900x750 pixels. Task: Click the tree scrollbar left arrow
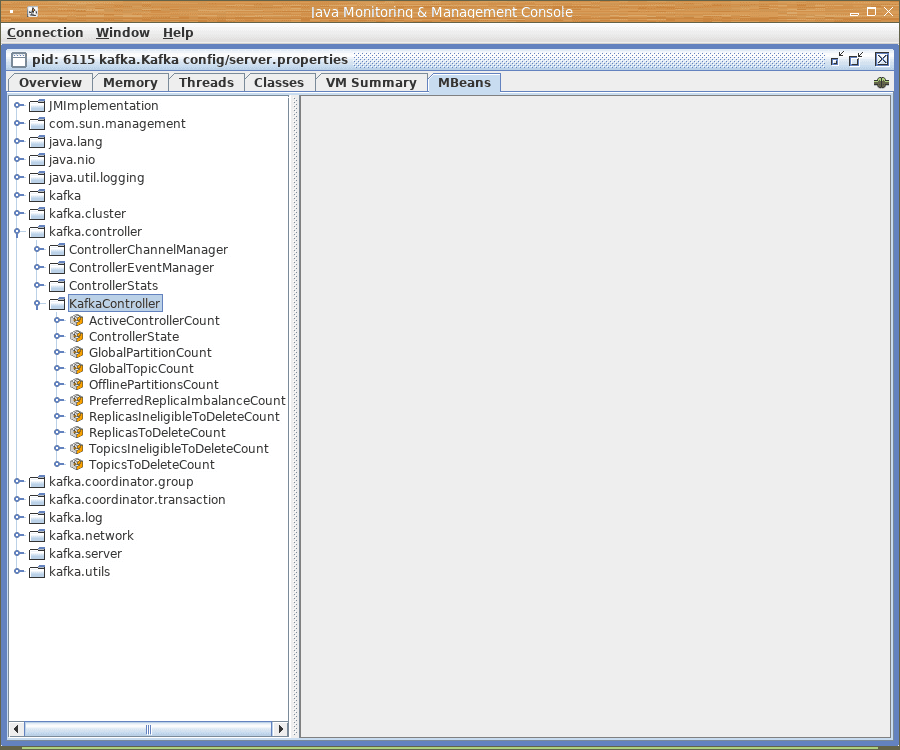point(16,729)
